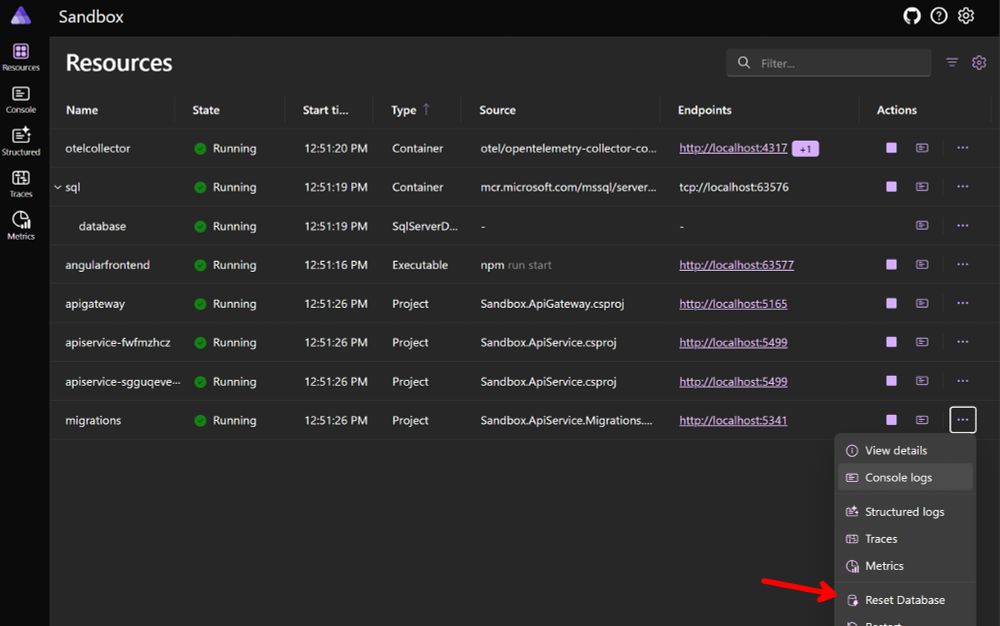Open the Resources page in sidebar
The width and height of the screenshot is (1000, 626).
(20, 57)
